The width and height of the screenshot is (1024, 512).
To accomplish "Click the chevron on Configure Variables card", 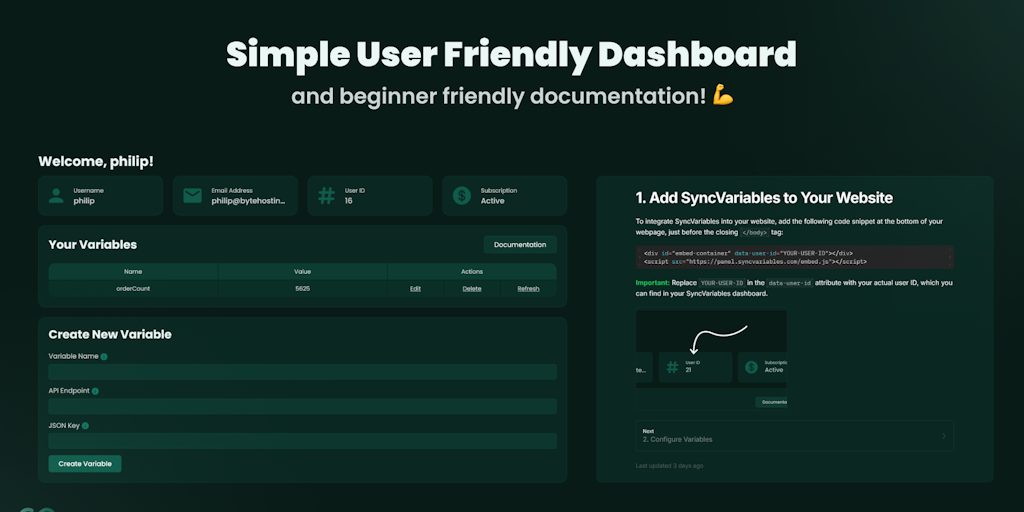I will coord(943,436).
